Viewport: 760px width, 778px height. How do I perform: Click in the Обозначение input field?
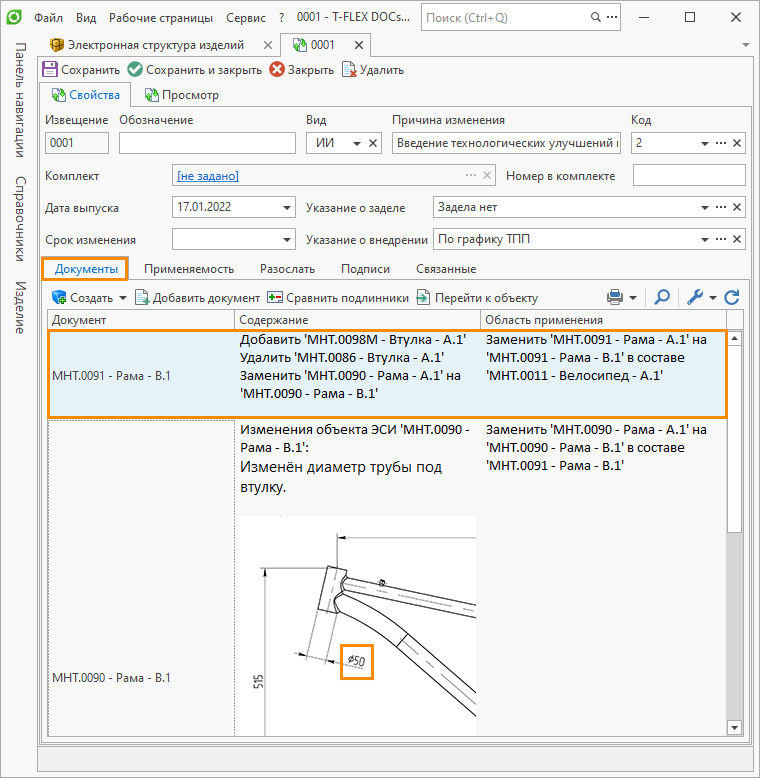(206, 144)
